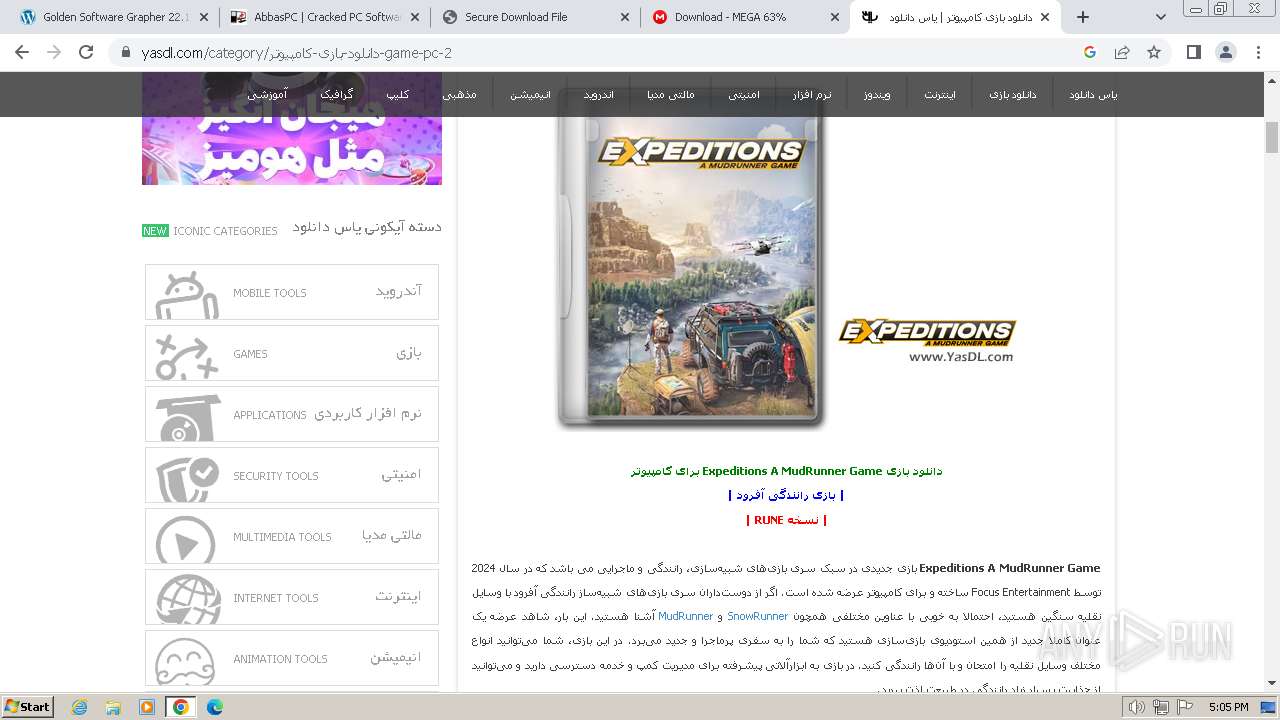Open the یاس دانلود home menu
Image resolution: width=1280 pixels, height=720 pixels.
point(1093,94)
